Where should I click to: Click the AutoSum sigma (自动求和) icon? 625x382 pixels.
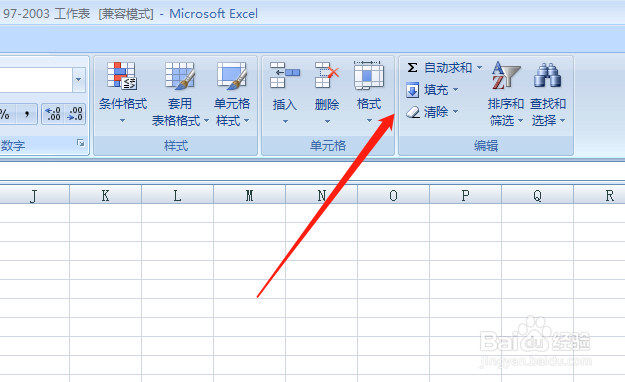pyautogui.click(x=412, y=67)
